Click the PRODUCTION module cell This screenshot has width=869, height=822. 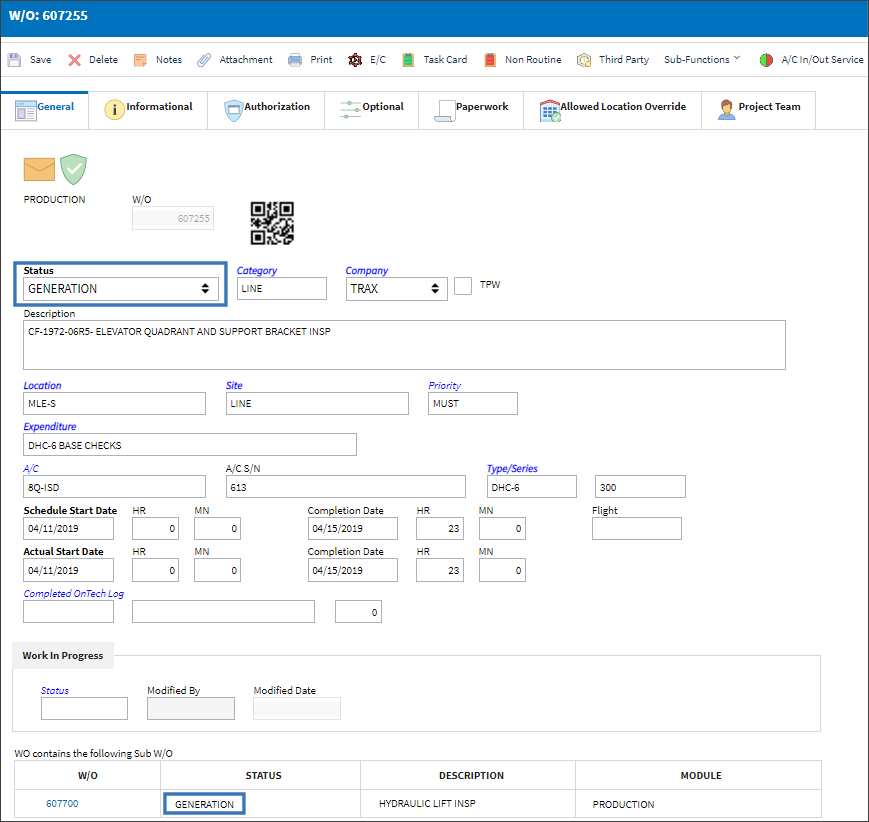pyautogui.click(x=698, y=803)
